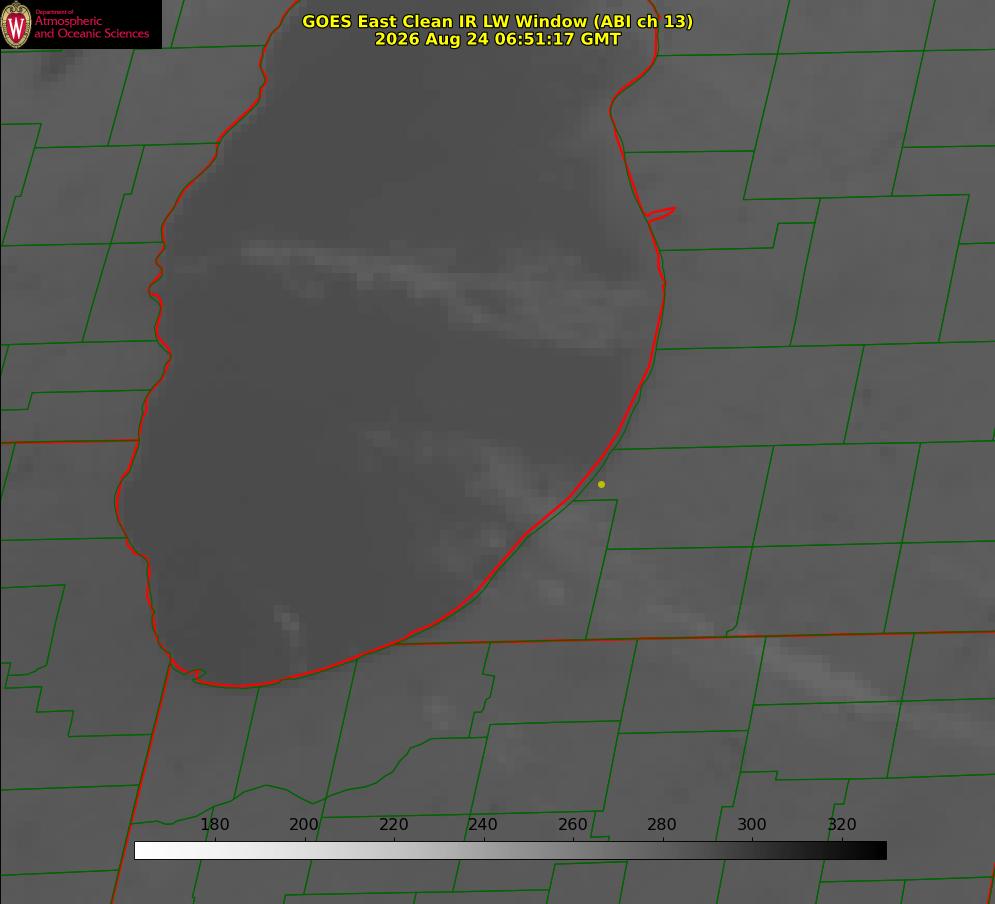The width and height of the screenshot is (995, 904).
Task: Click the 180 colorbar tick label
Action: pyautogui.click(x=214, y=824)
